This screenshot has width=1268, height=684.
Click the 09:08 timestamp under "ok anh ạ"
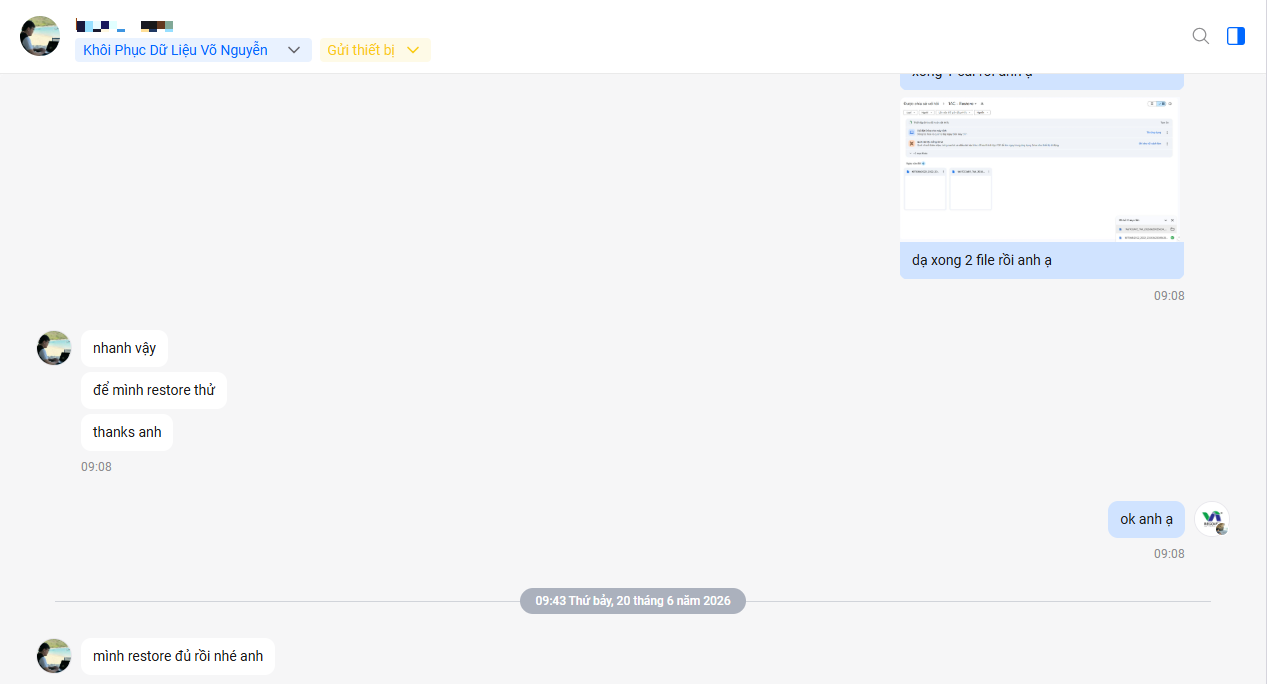pos(1169,554)
